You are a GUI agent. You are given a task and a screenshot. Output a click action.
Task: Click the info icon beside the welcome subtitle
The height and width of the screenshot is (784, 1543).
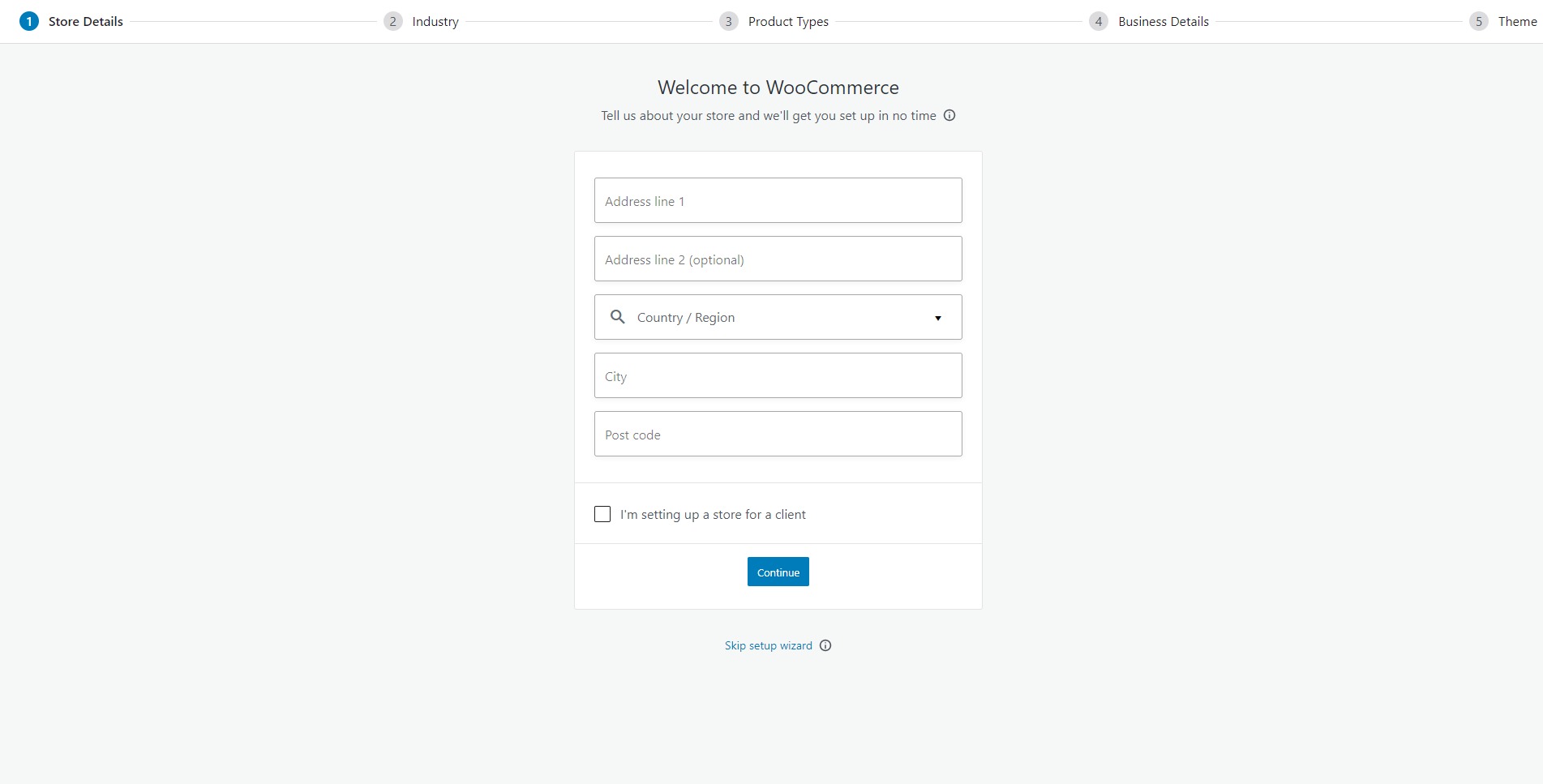pos(949,115)
